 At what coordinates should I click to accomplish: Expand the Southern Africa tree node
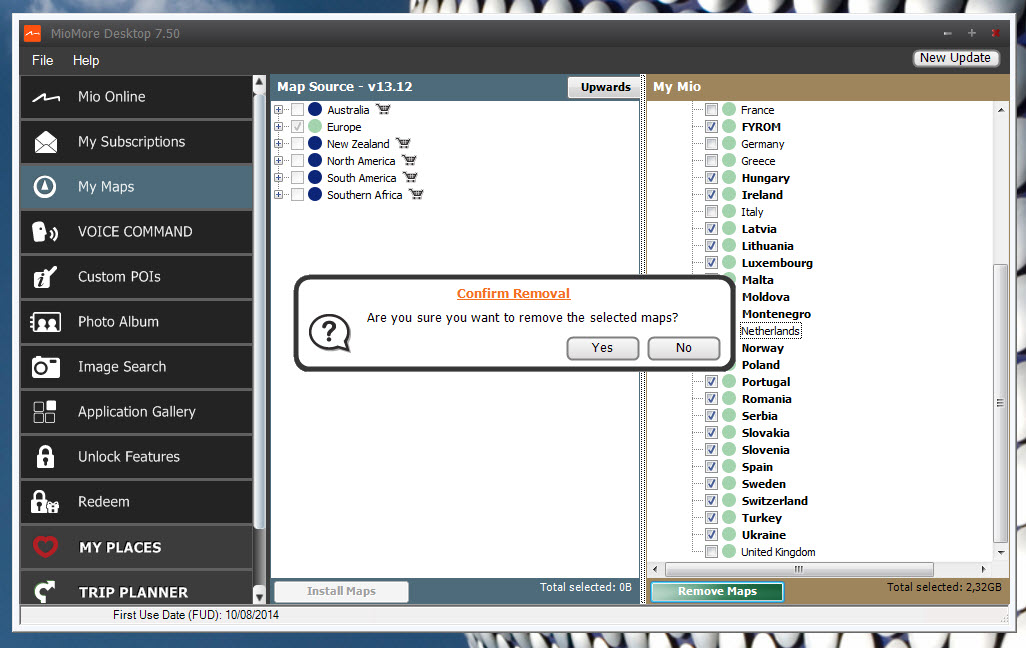(279, 194)
